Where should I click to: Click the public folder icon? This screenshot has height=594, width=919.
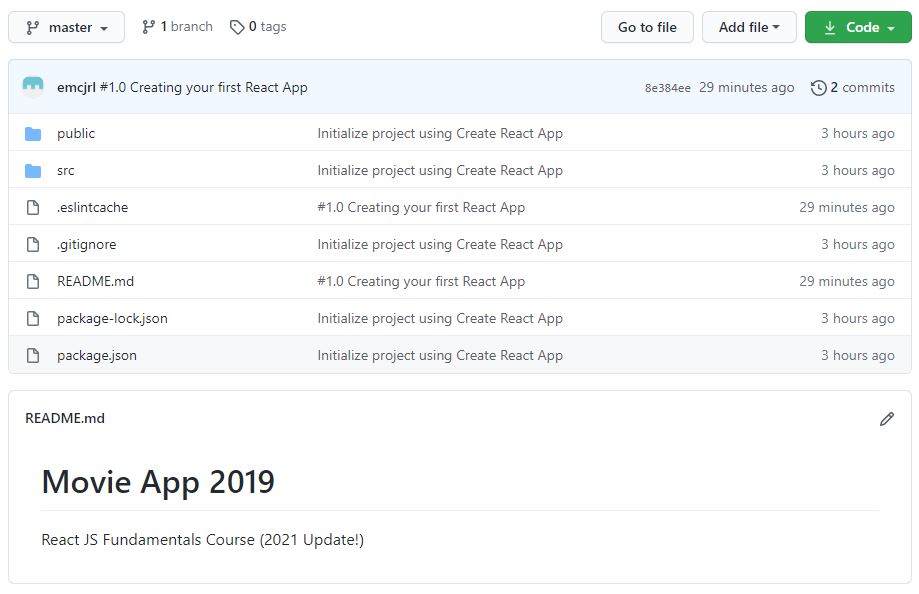click(33, 134)
